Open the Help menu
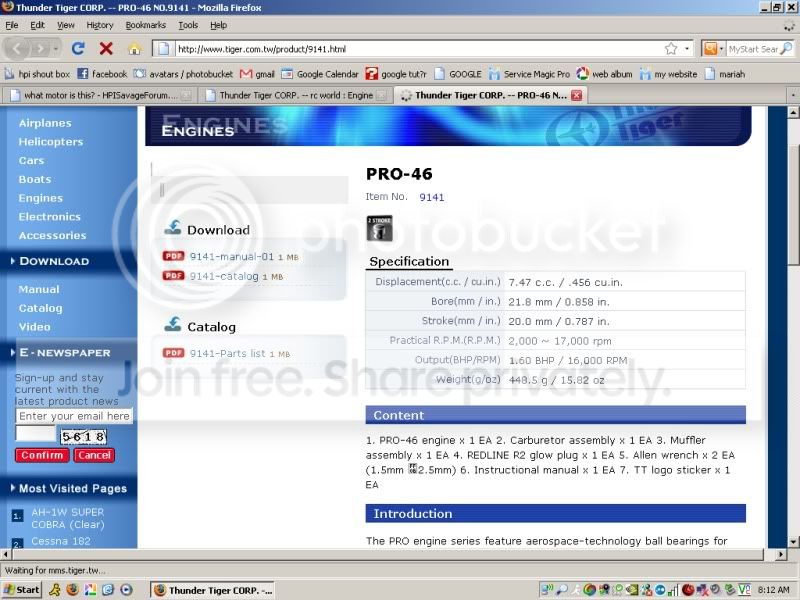 218,25
